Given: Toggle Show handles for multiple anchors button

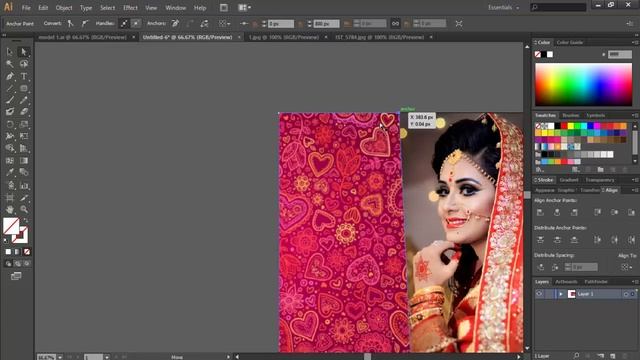Looking at the screenshot, I should [x=124, y=24].
